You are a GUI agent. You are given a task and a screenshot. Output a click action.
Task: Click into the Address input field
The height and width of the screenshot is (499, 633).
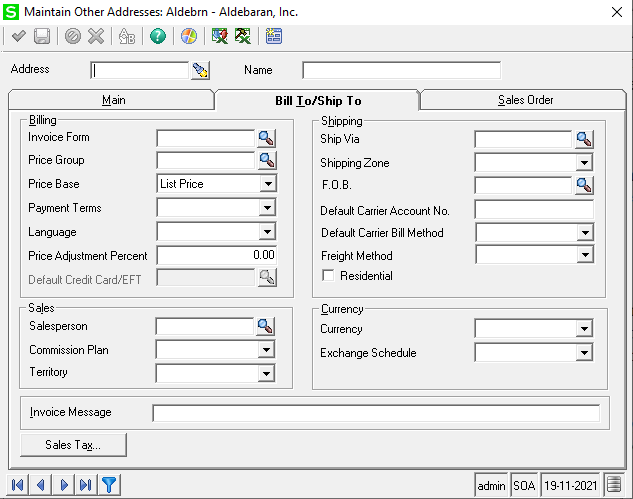(140, 71)
